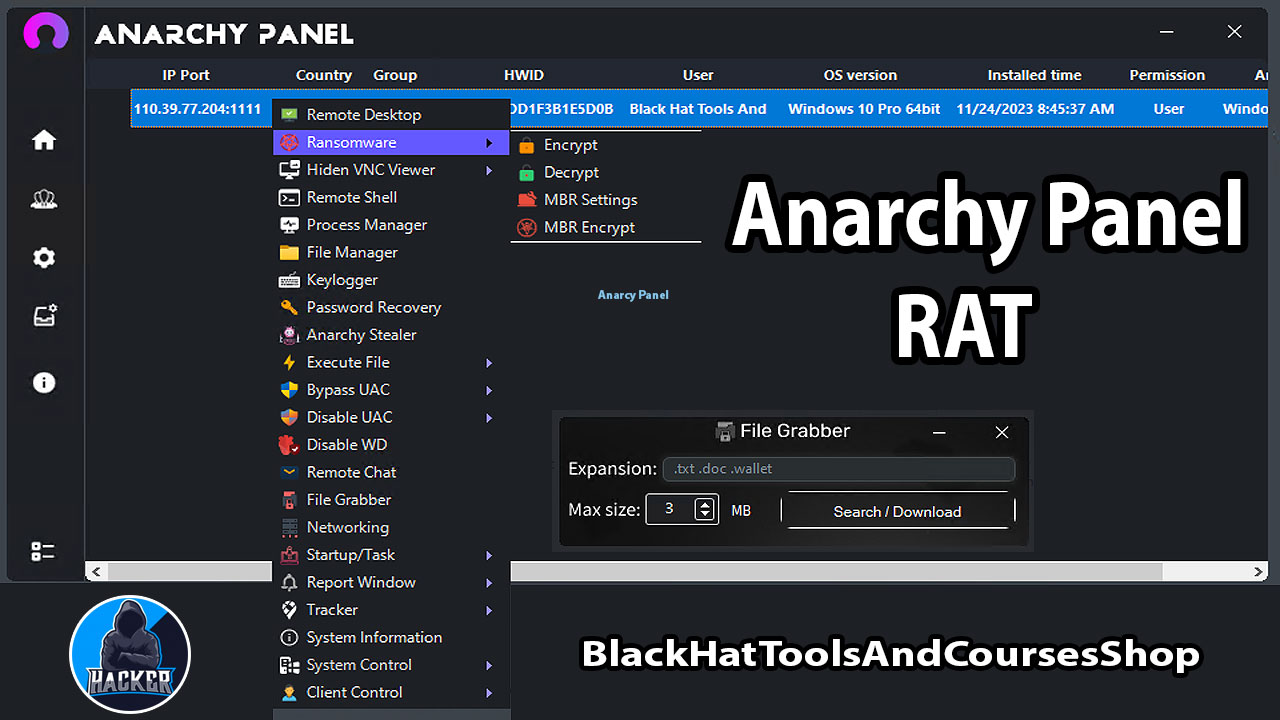This screenshot has width=1280, height=720.
Task: Select the Keylogger tool
Action: pos(340,280)
